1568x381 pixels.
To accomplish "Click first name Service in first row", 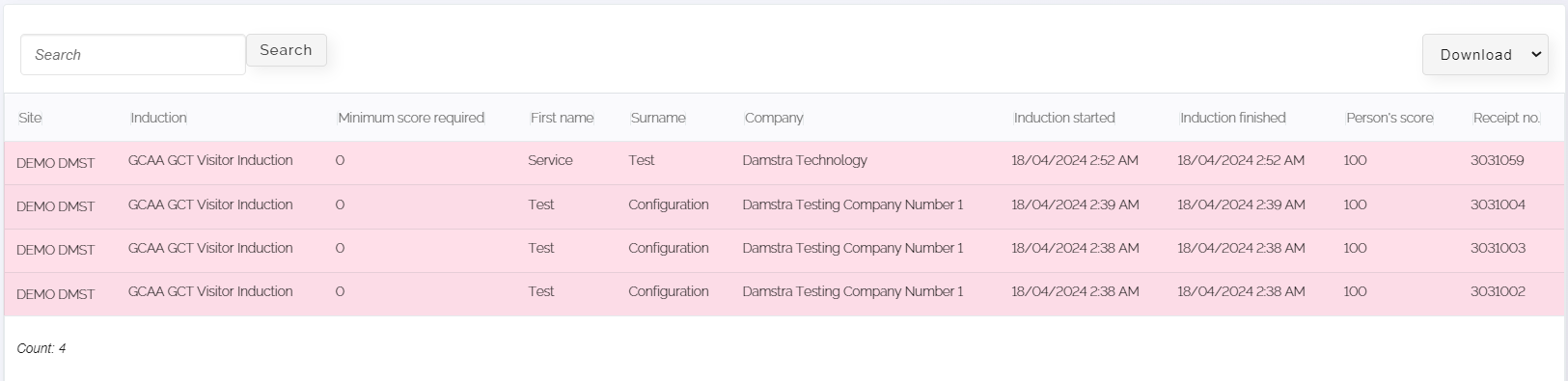I will (x=550, y=160).
